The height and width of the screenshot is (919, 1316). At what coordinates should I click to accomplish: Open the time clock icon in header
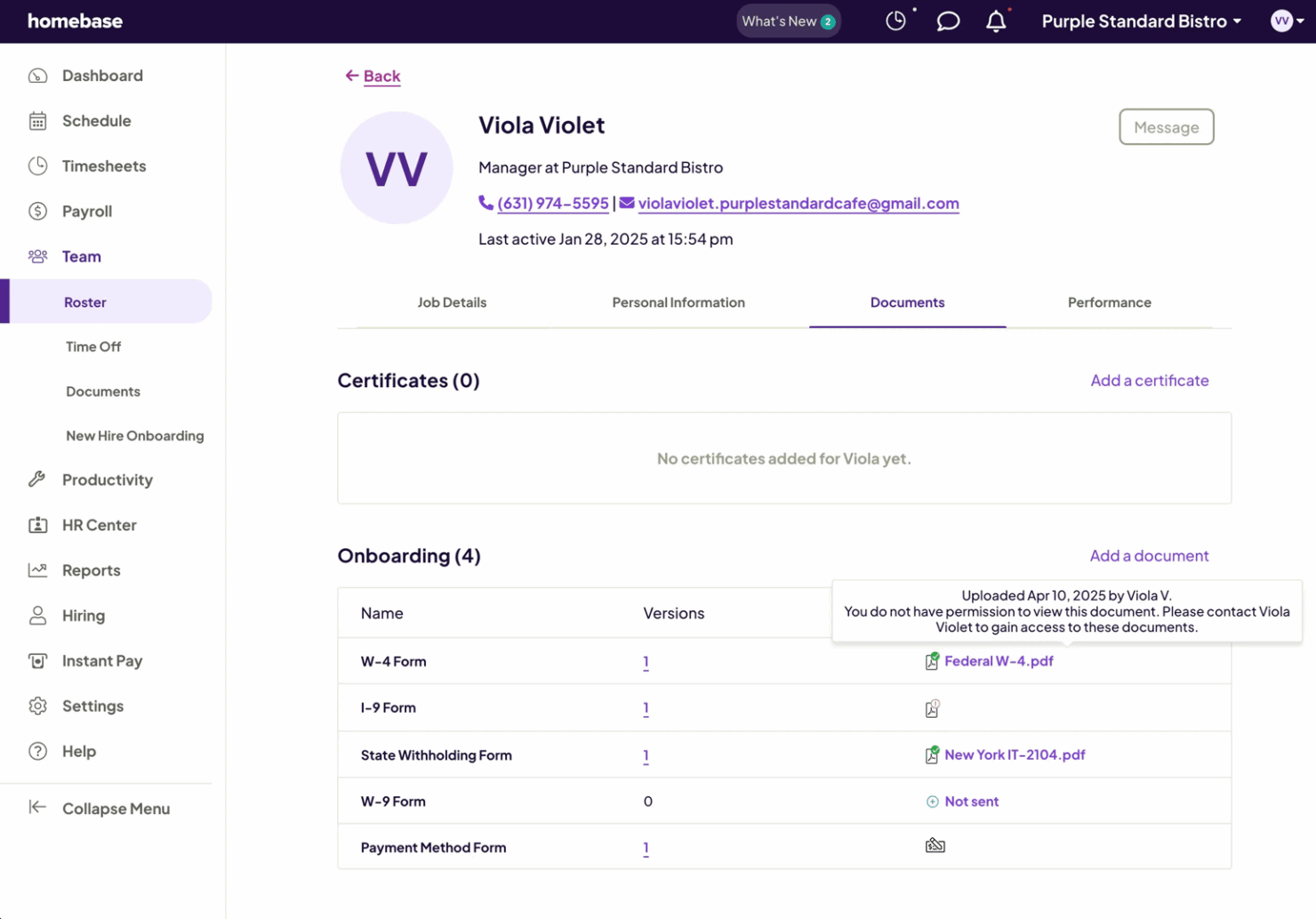tap(896, 21)
